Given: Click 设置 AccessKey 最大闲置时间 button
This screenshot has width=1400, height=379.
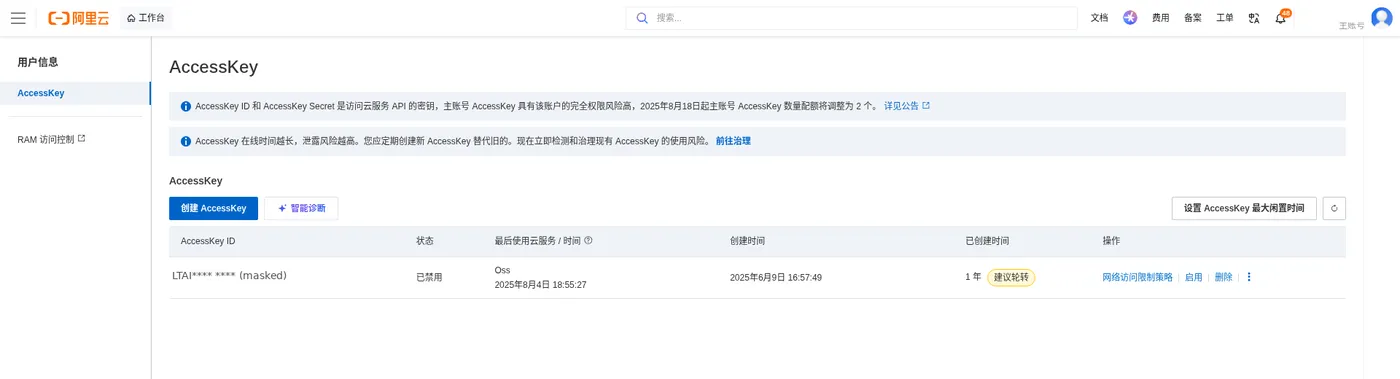Looking at the screenshot, I should click(1244, 208).
